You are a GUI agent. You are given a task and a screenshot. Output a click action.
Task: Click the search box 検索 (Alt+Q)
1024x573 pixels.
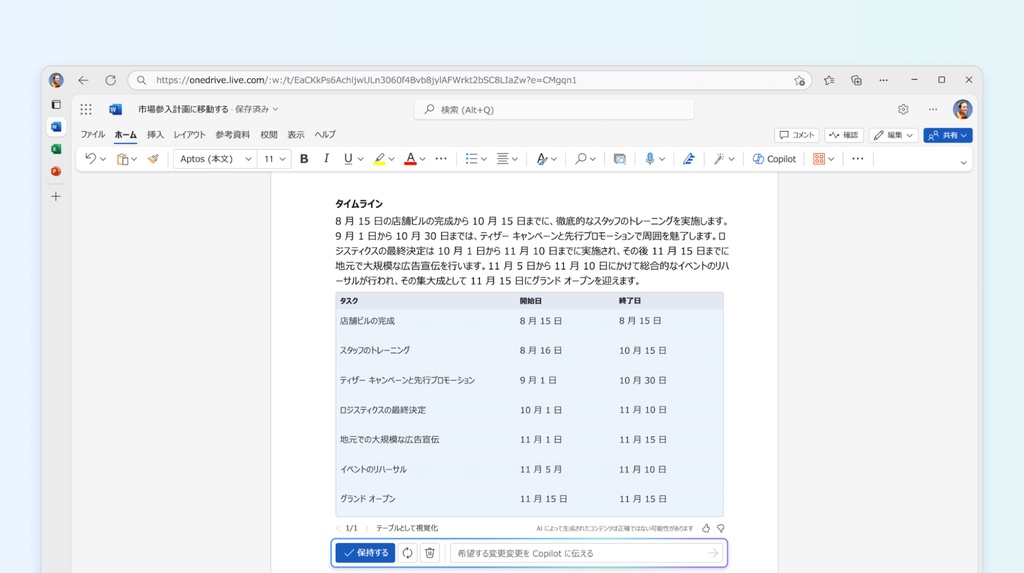coord(554,109)
